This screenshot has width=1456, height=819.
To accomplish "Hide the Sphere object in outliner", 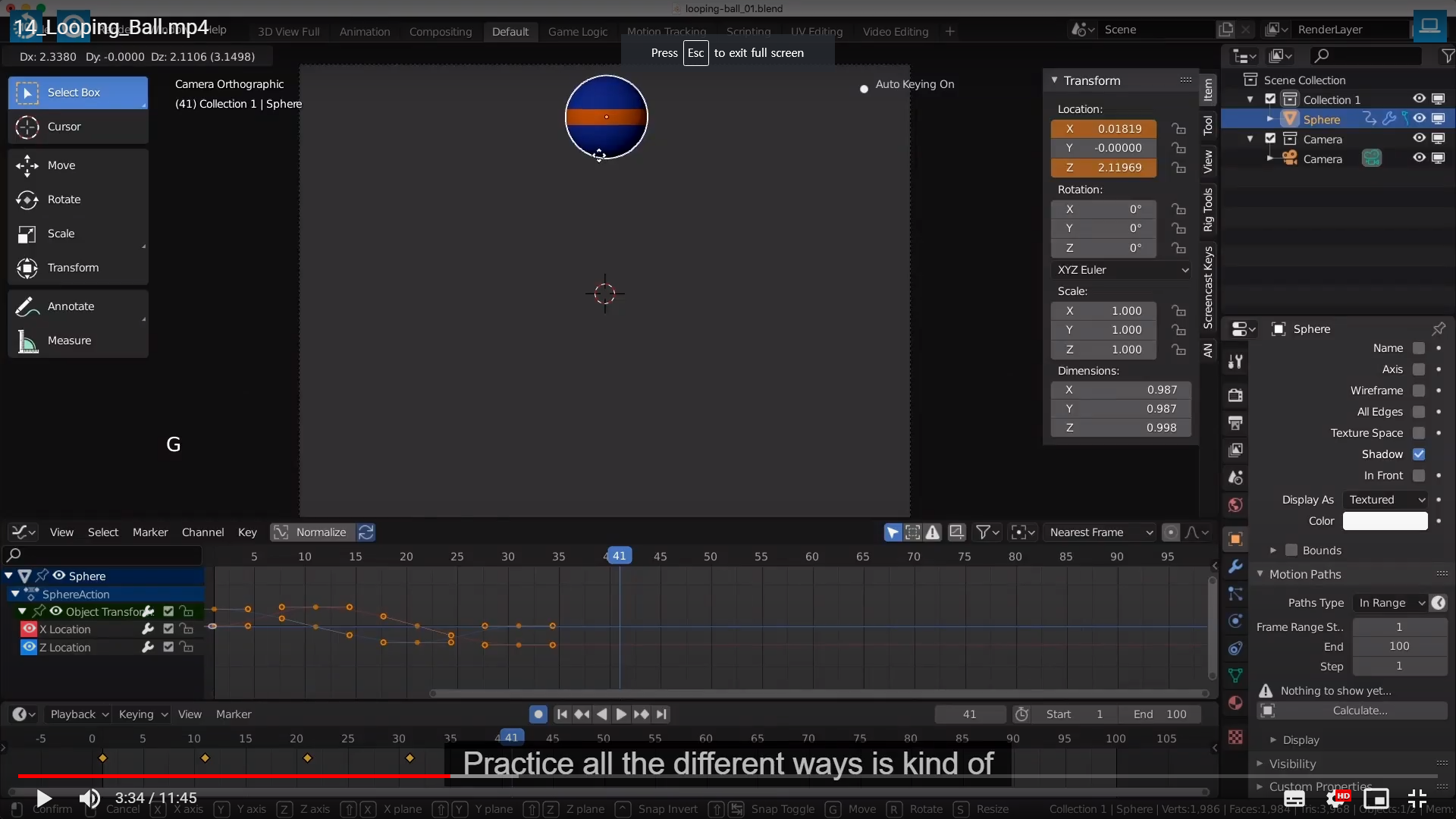I will click(x=1419, y=119).
